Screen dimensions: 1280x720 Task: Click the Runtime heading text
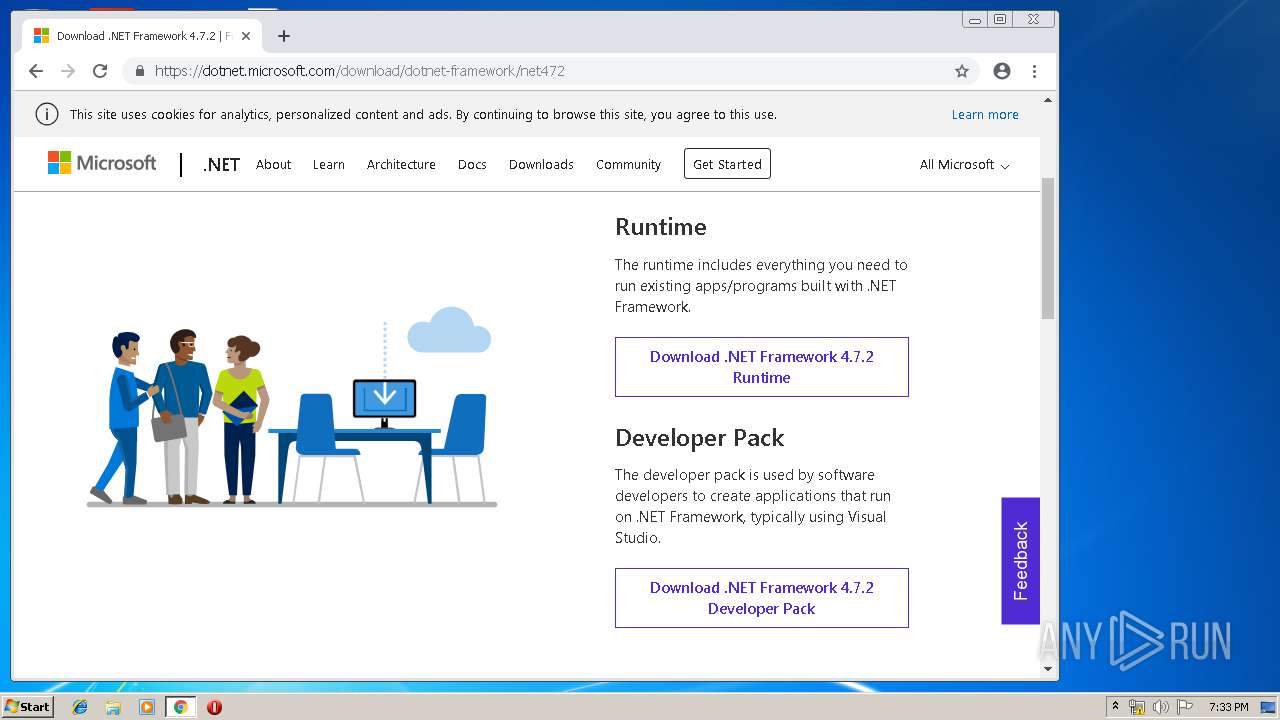coord(661,227)
